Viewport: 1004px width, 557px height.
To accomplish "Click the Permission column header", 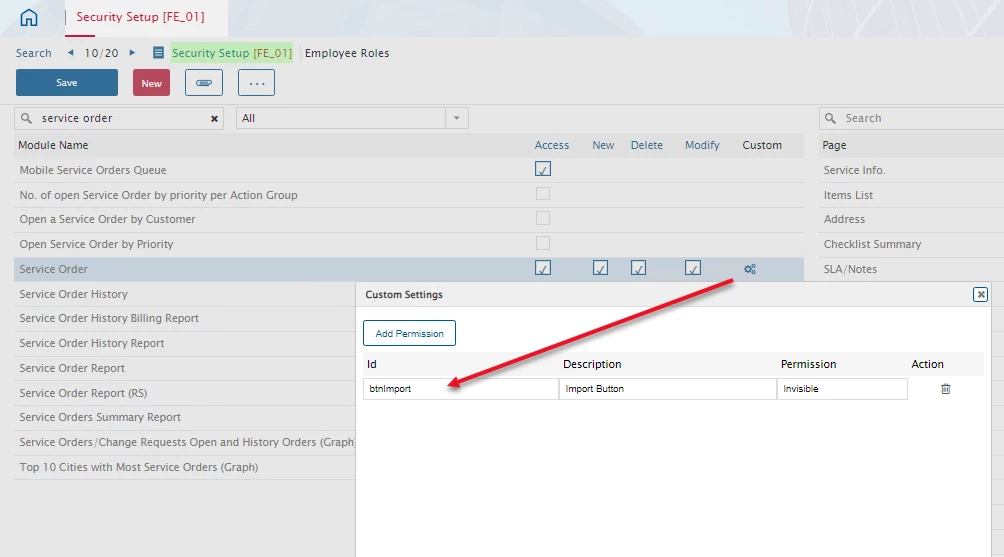I will (808, 364).
